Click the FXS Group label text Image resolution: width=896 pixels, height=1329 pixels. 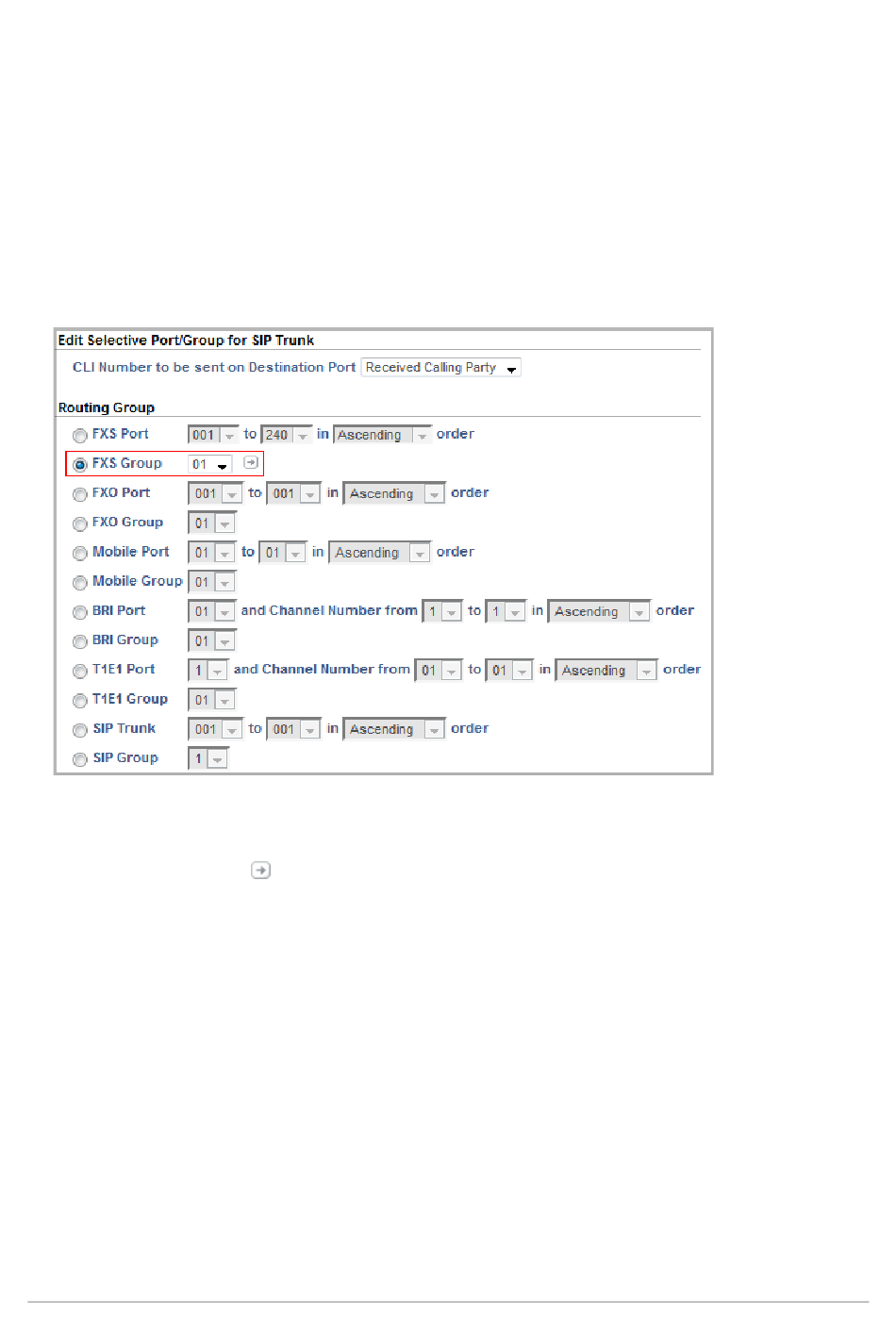pyautogui.click(x=127, y=463)
